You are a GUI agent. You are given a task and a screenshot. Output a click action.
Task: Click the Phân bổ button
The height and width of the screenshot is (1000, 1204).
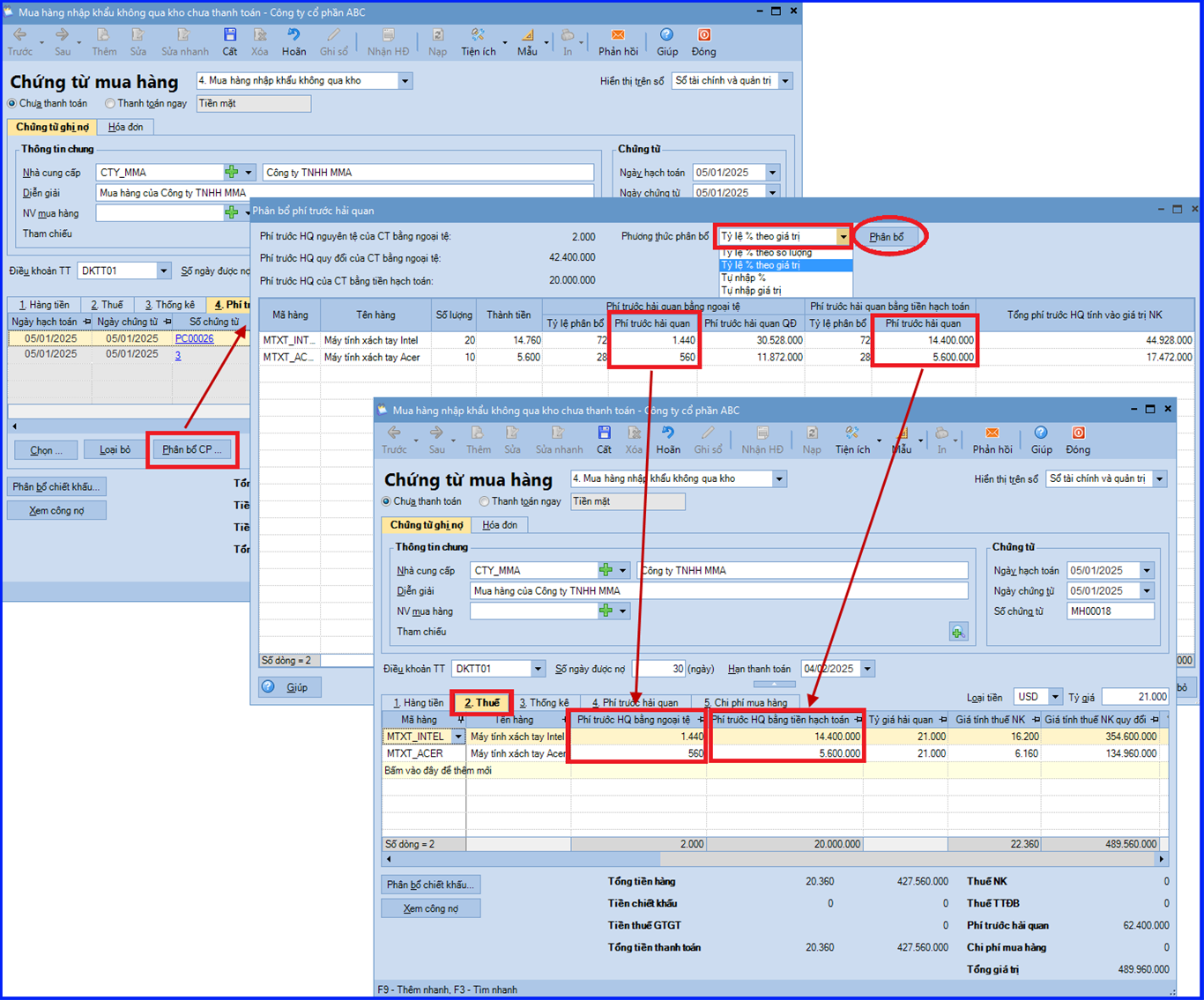887,236
